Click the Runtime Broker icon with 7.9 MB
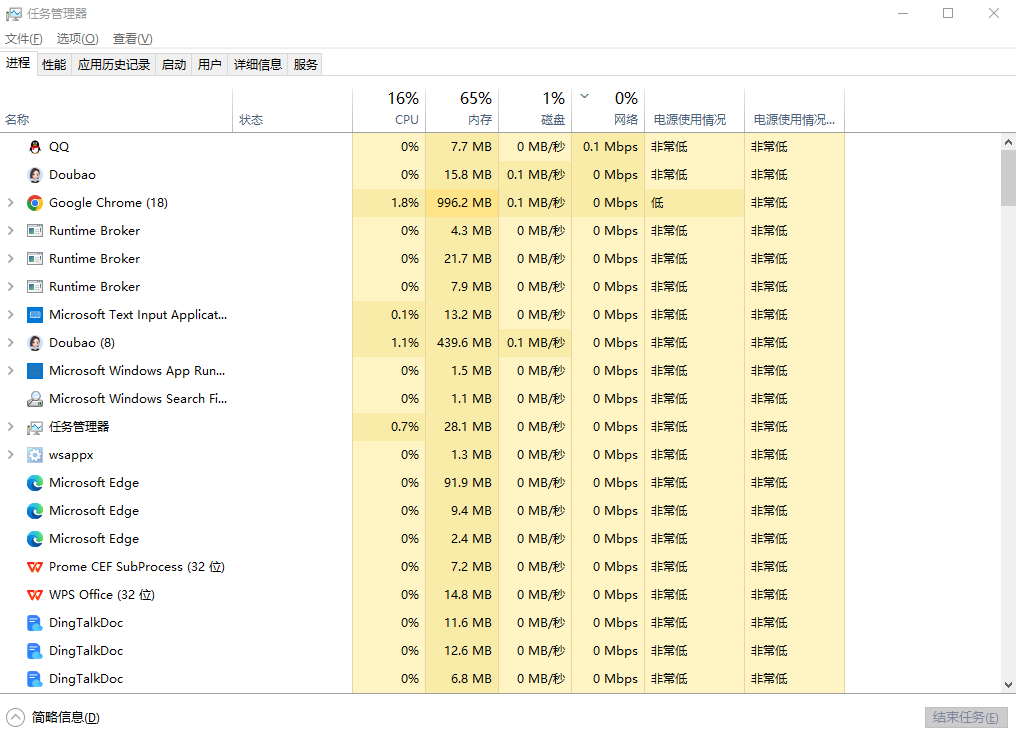The width and height of the screenshot is (1016, 738). (35, 286)
